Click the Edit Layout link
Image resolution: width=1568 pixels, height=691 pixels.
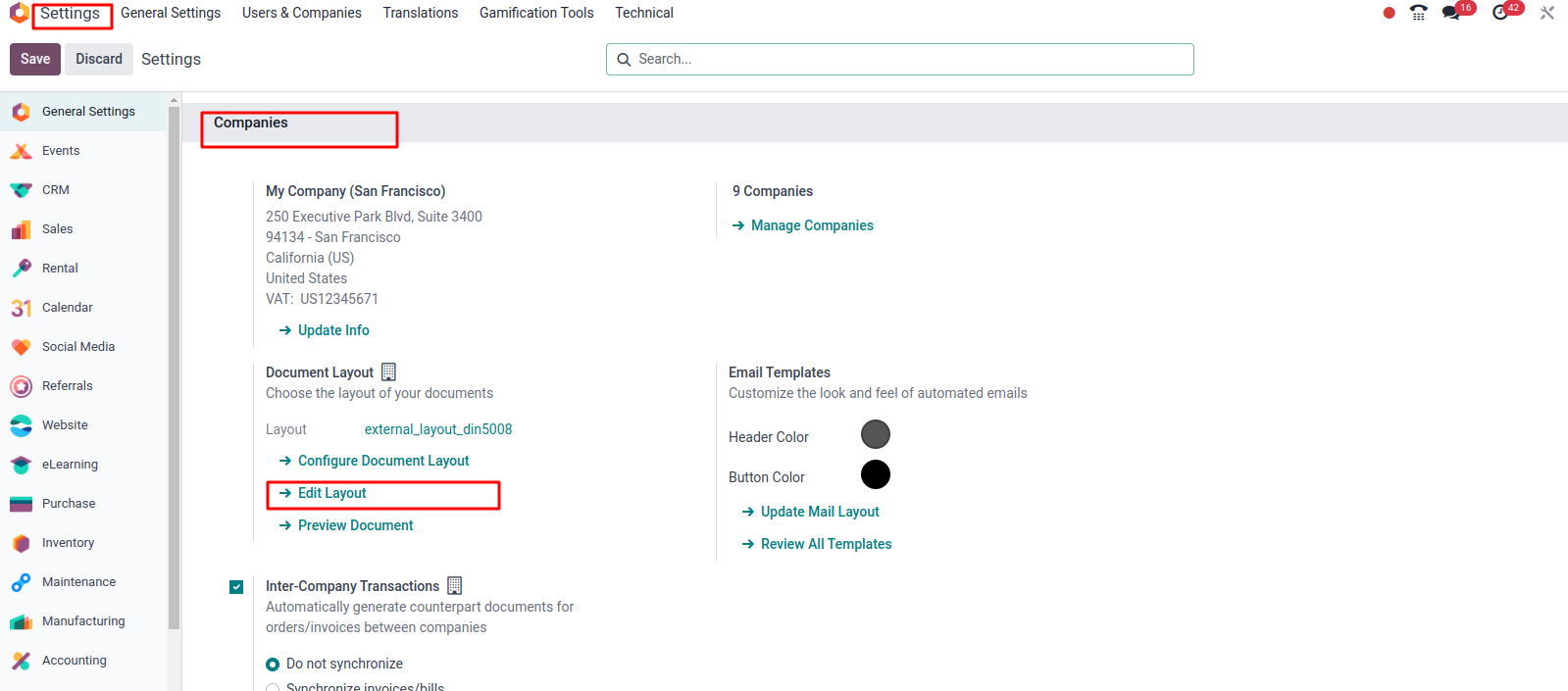[x=323, y=493]
